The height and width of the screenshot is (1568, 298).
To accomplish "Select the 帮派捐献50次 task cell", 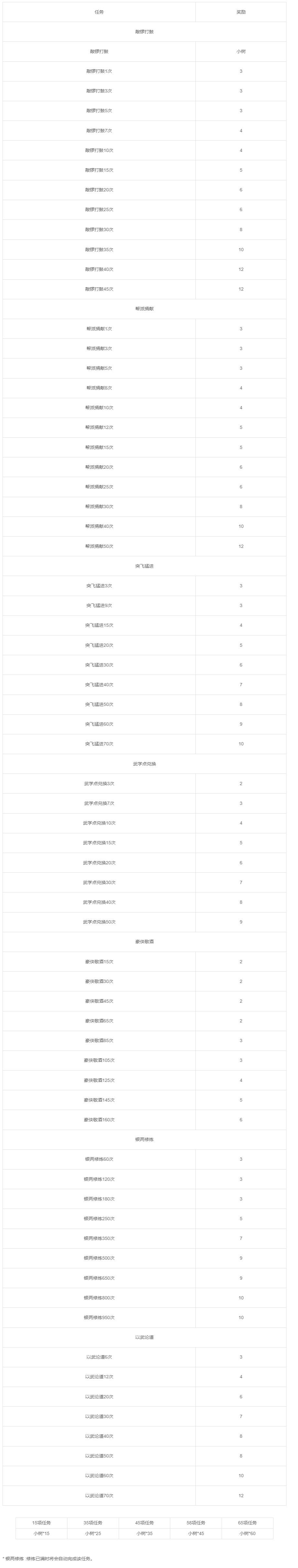I will coord(99,546).
